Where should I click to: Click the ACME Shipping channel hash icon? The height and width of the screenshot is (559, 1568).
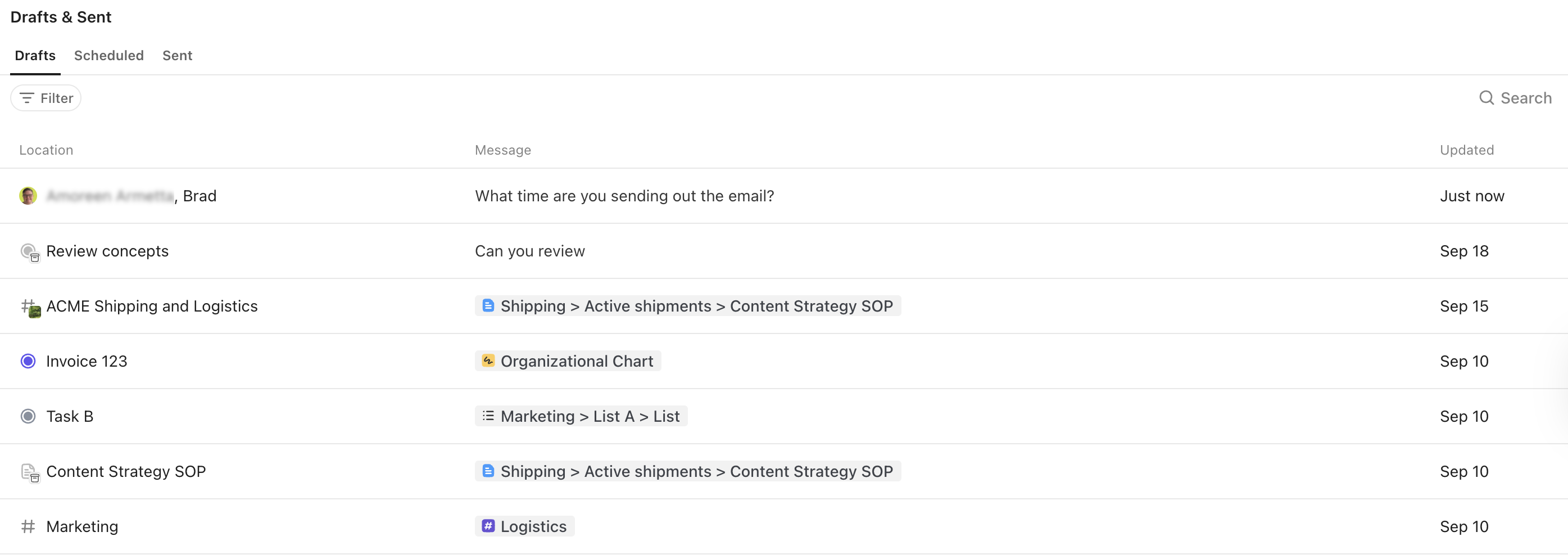[30, 307]
